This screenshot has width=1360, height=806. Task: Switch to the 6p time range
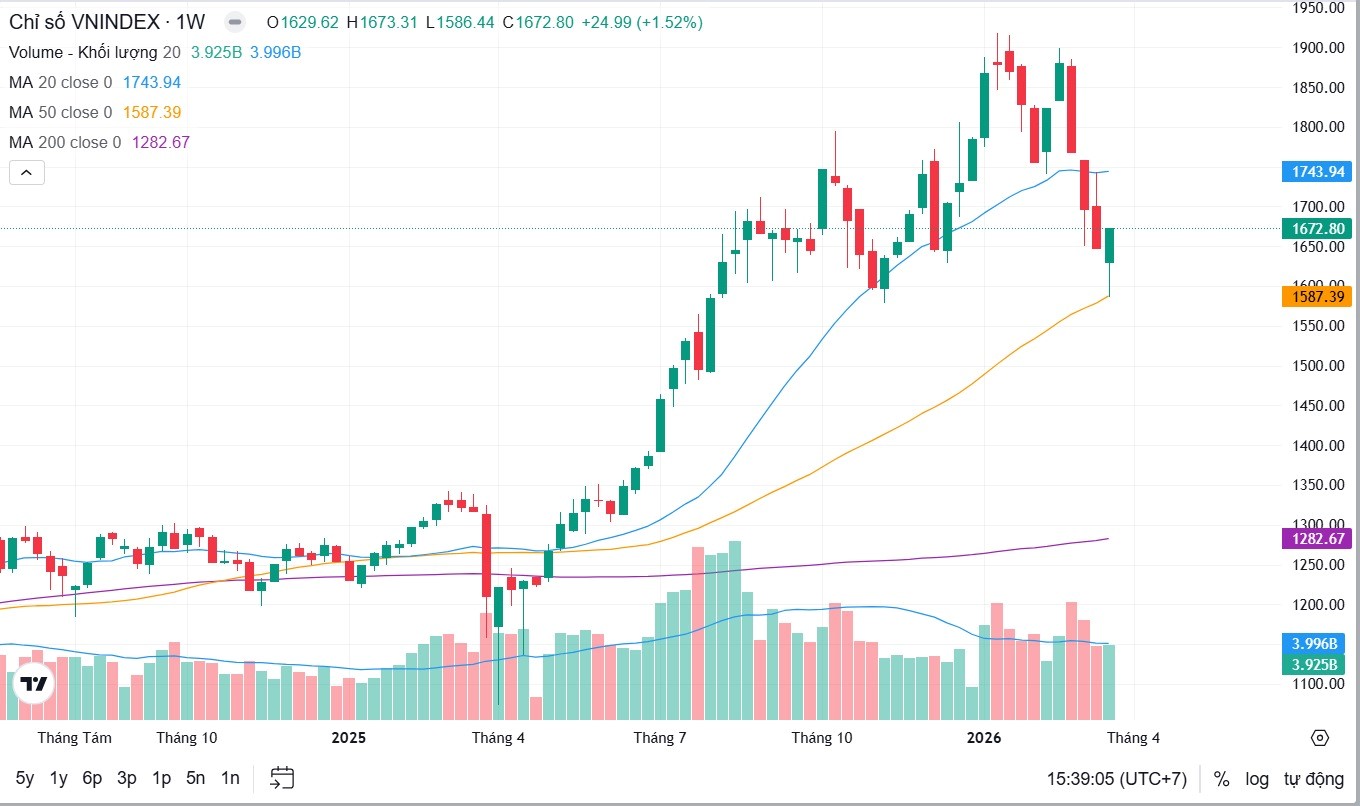coord(92,778)
